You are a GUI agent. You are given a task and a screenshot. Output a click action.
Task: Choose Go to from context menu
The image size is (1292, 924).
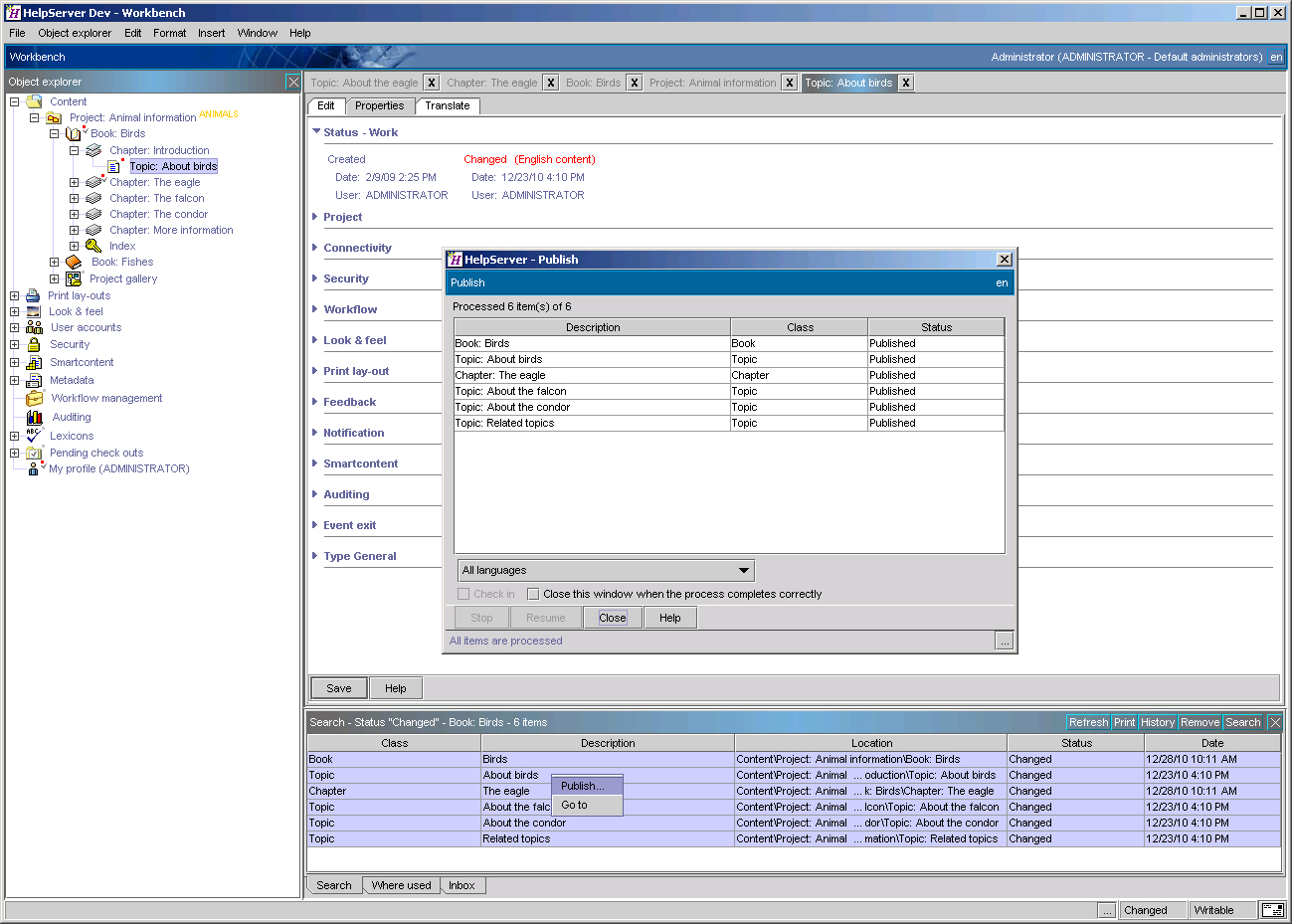(587, 805)
